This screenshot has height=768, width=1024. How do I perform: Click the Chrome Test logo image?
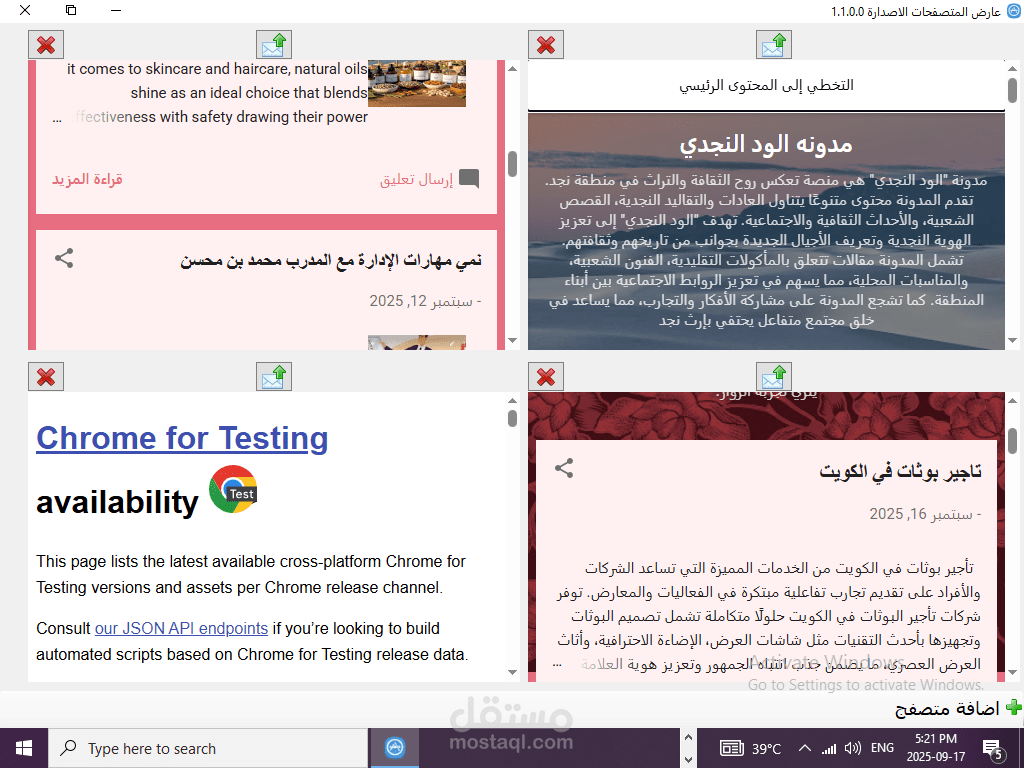point(232,490)
